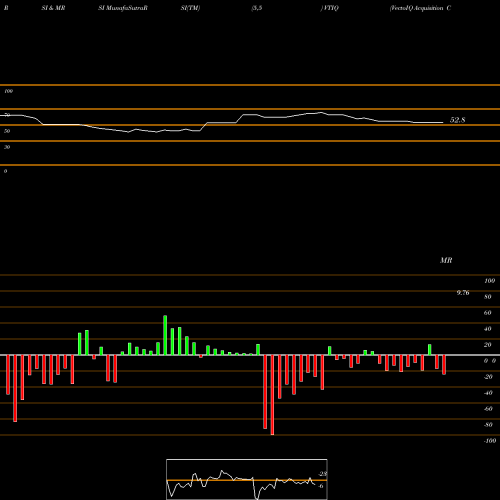Click the -28 value in mini chart
The width and height of the screenshot is (500, 500).
(x=323, y=474)
